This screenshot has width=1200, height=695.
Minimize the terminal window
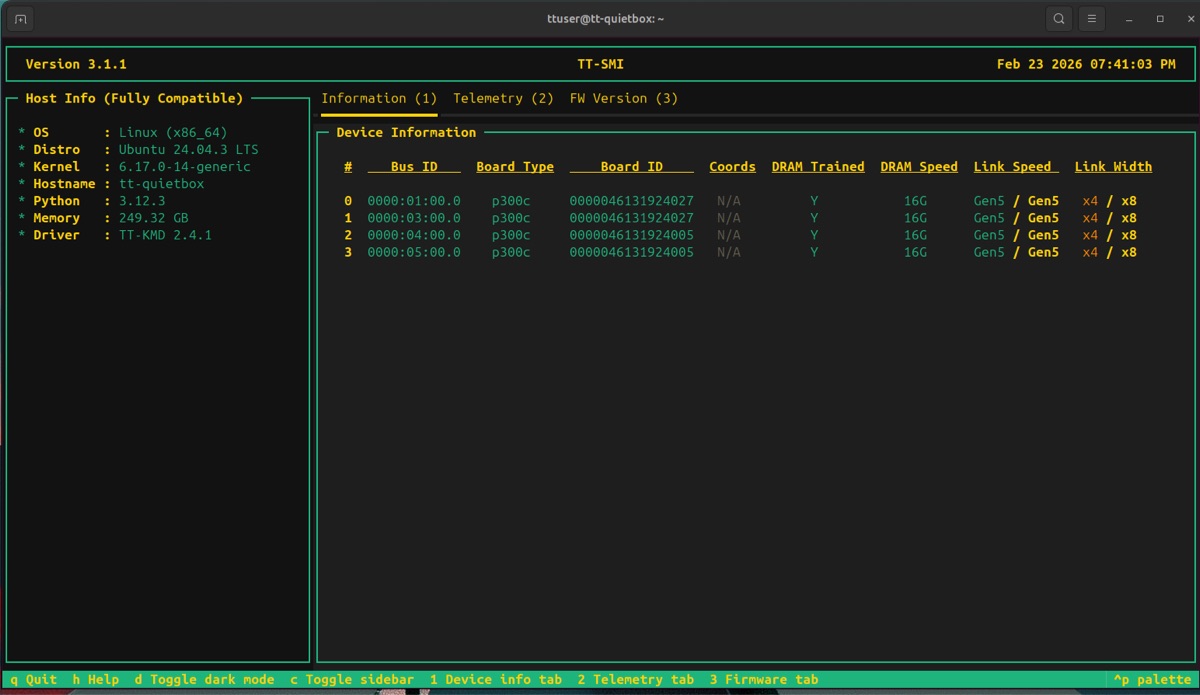coord(1129,19)
